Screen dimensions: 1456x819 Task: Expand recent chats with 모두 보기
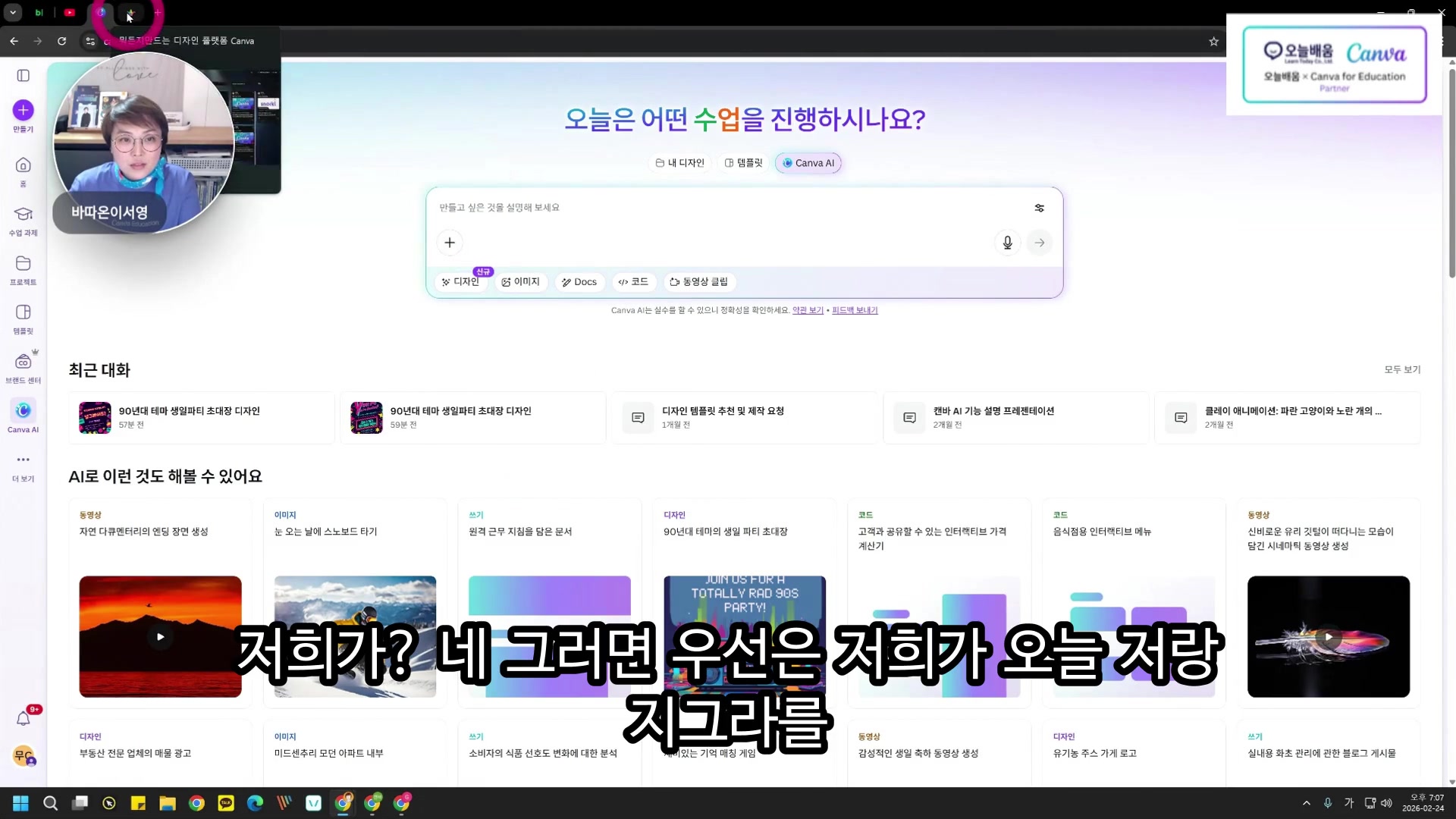tap(1402, 370)
